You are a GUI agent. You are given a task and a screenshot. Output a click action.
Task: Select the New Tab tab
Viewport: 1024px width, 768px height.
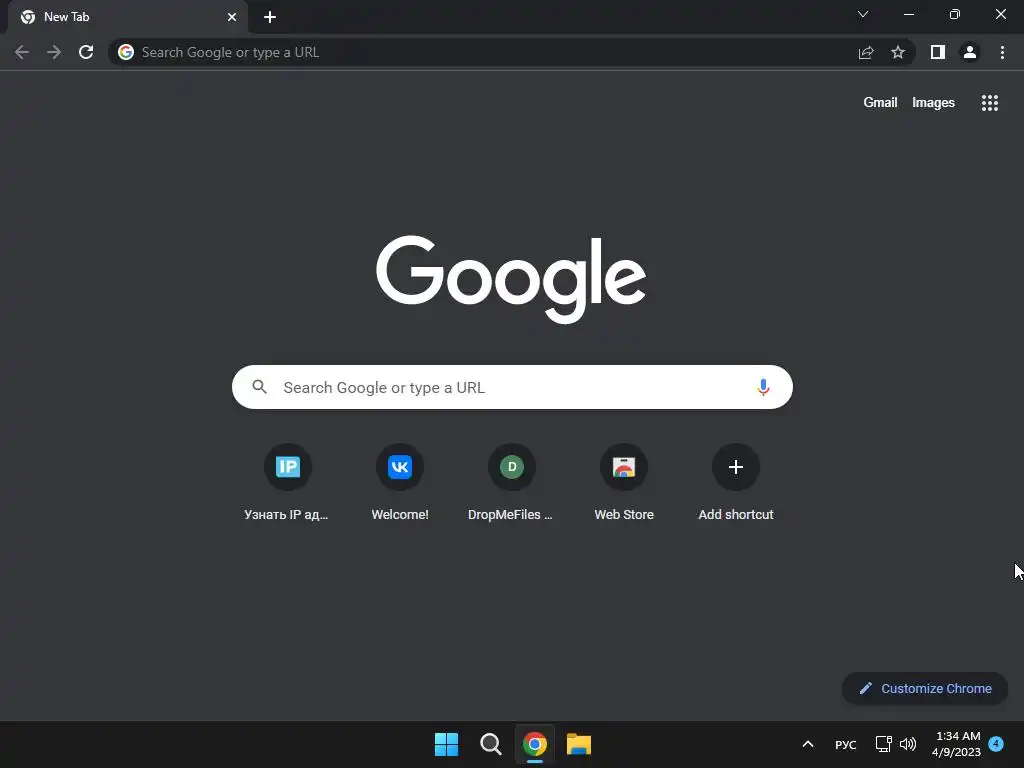click(128, 17)
